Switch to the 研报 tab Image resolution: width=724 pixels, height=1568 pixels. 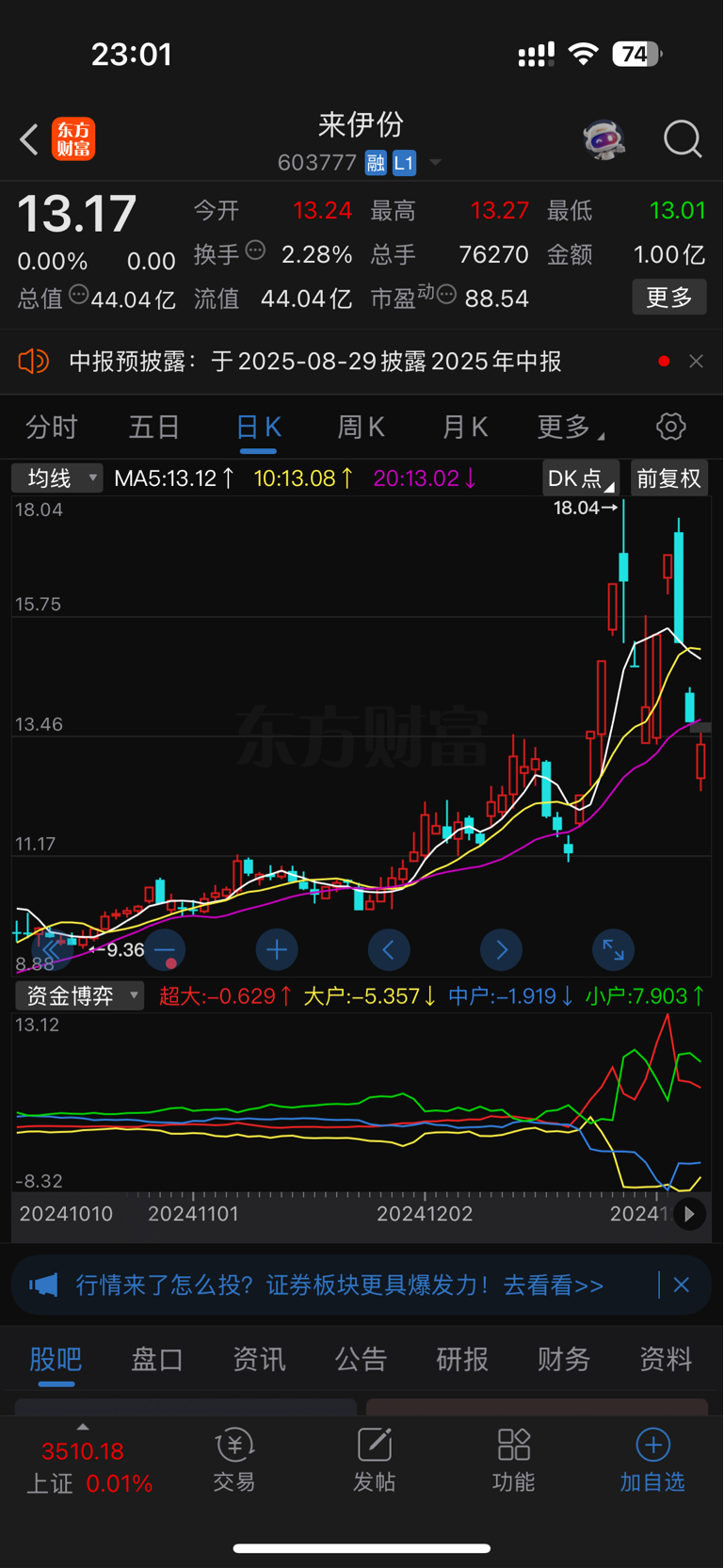[462, 1359]
